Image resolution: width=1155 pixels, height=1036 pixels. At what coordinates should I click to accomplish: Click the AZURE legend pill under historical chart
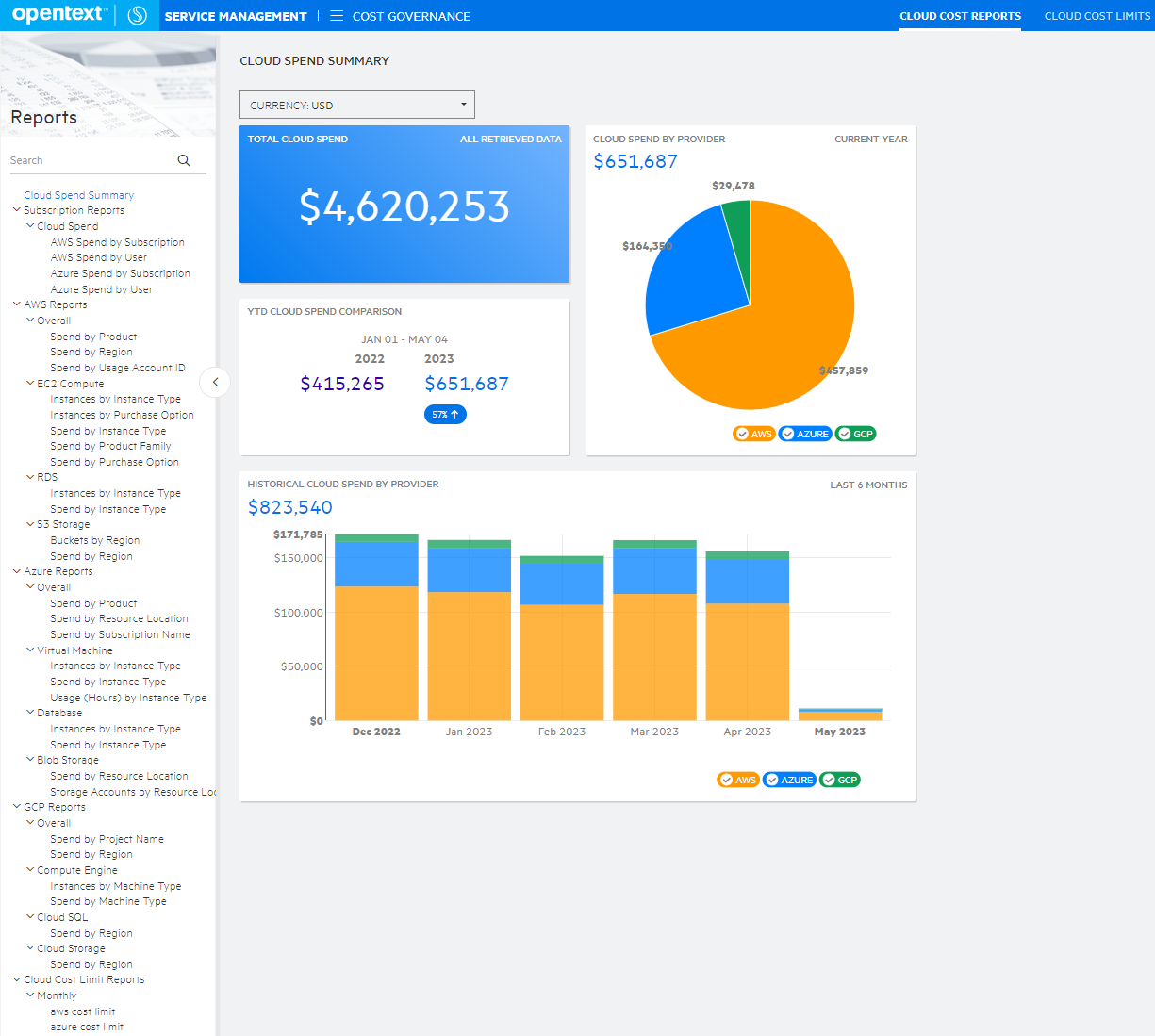pyautogui.click(x=789, y=780)
